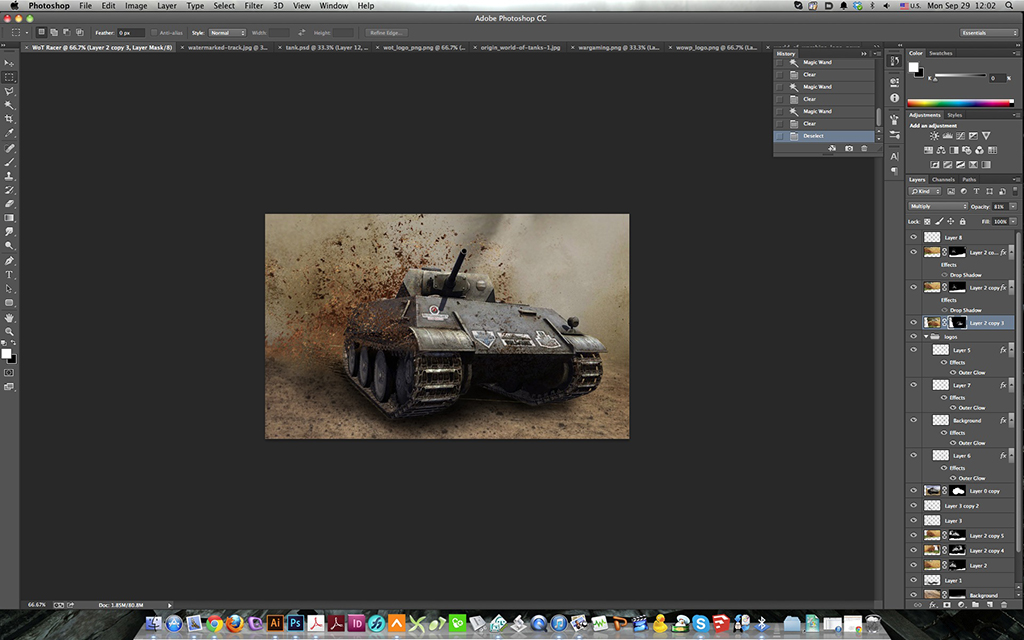Open the Select menu
Viewport: 1024px width, 640px height.
pos(224,5)
